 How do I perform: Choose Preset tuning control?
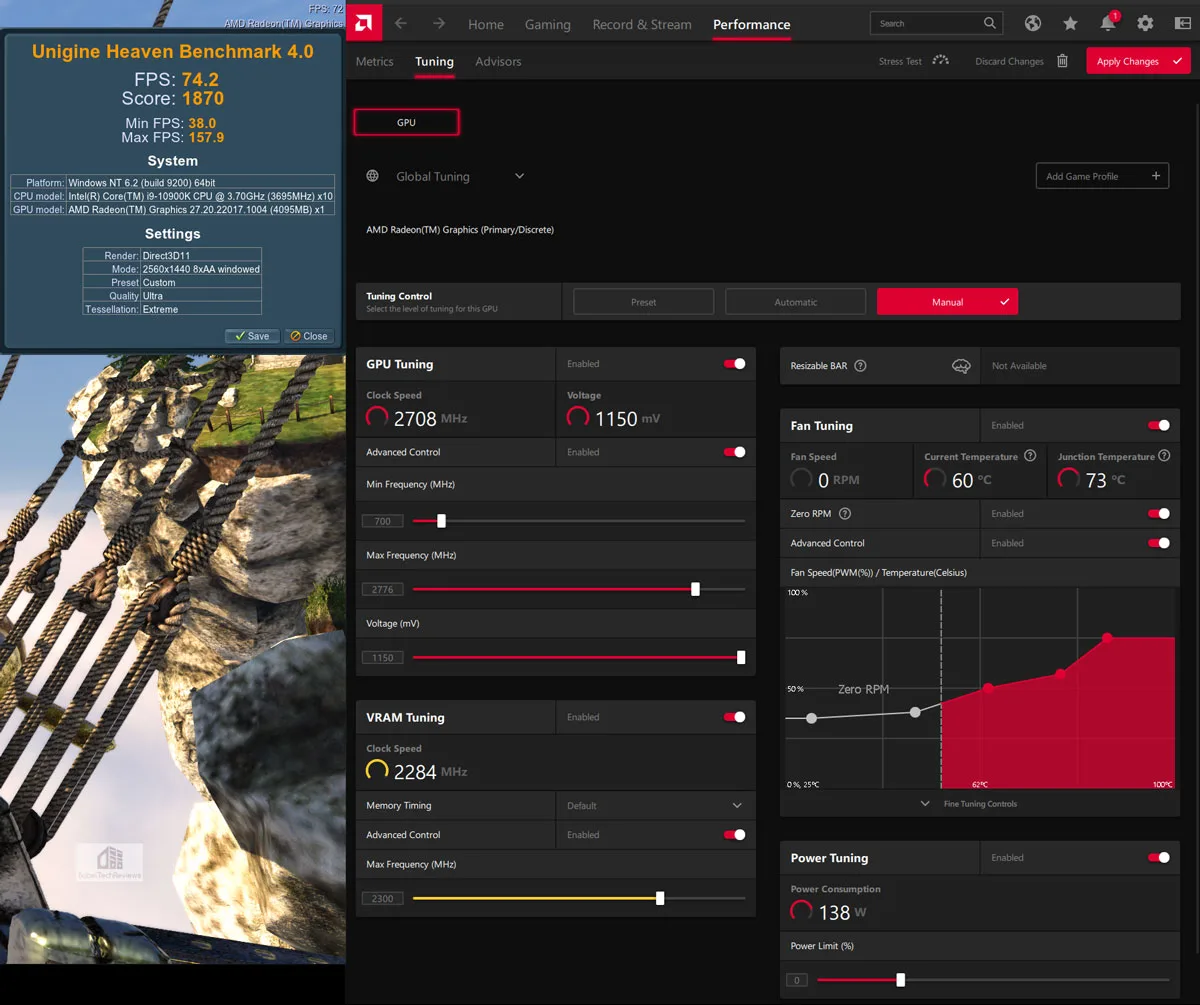[644, 301]
